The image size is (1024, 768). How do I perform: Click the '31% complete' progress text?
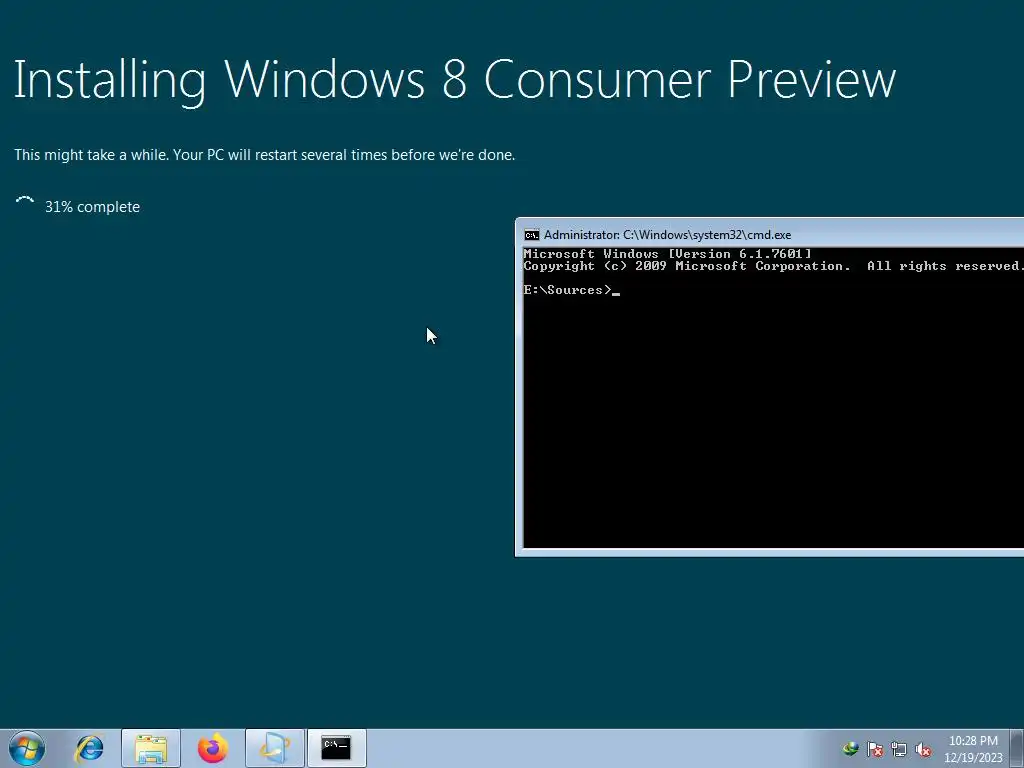pos(92,207)
